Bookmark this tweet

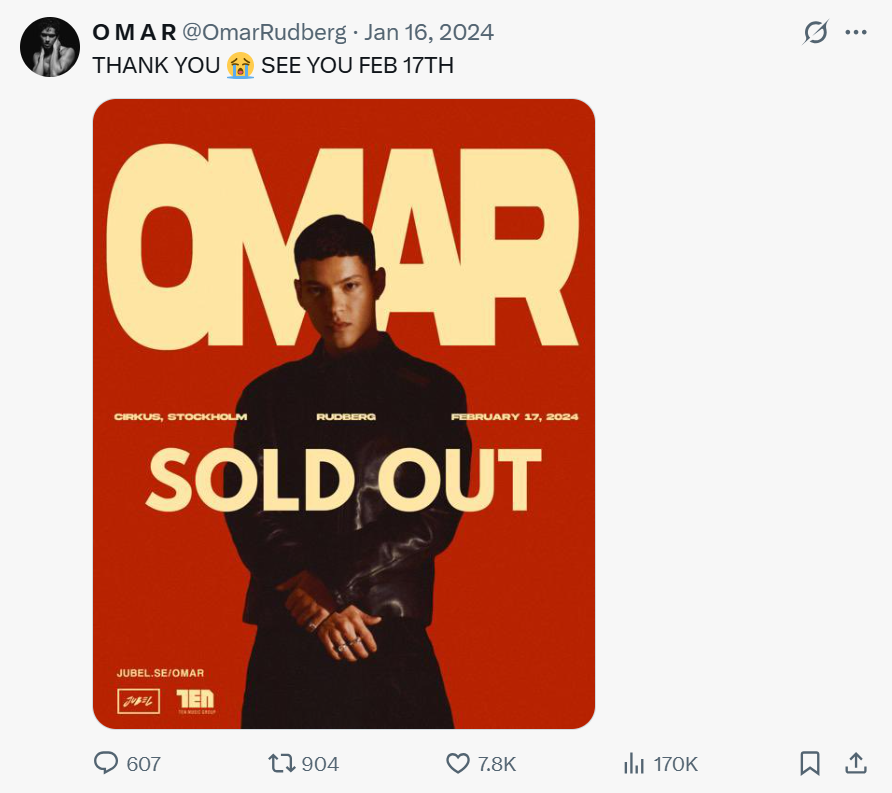pos(810,763)
